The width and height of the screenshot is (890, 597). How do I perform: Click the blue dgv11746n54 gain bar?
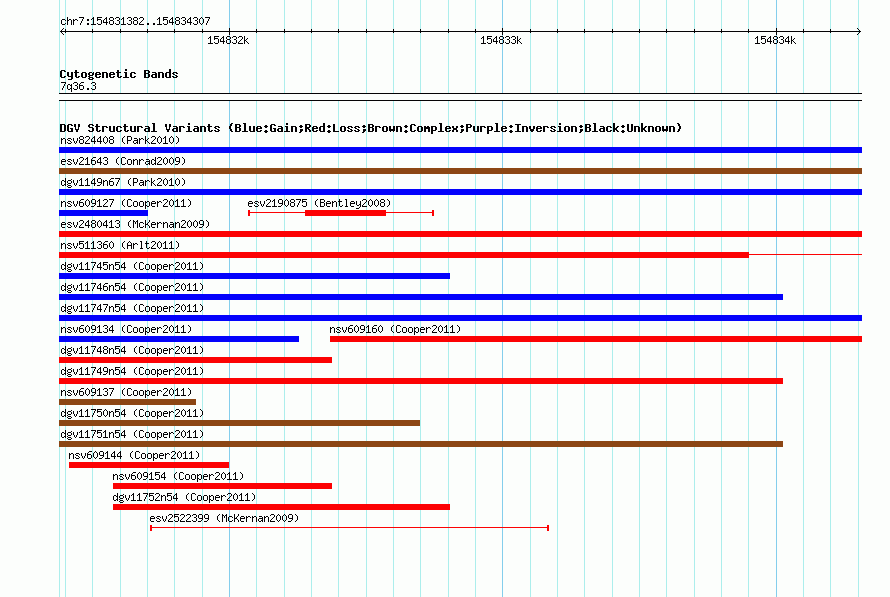tap(421, 297)
